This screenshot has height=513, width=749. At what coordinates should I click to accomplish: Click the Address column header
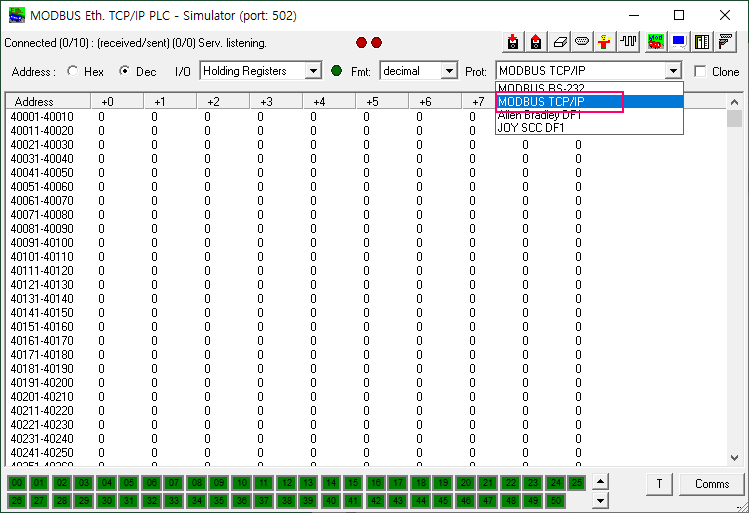pyautogui.click(x=48, y=101)
